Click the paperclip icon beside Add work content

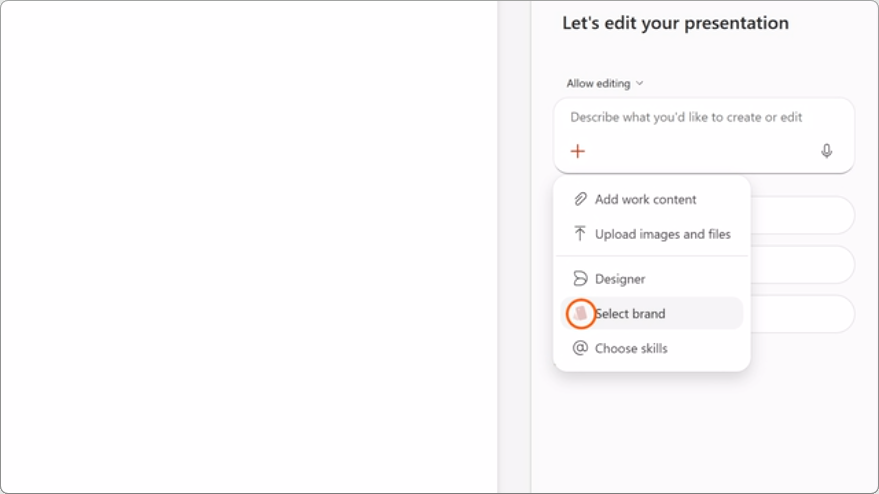tap(580, 199)
